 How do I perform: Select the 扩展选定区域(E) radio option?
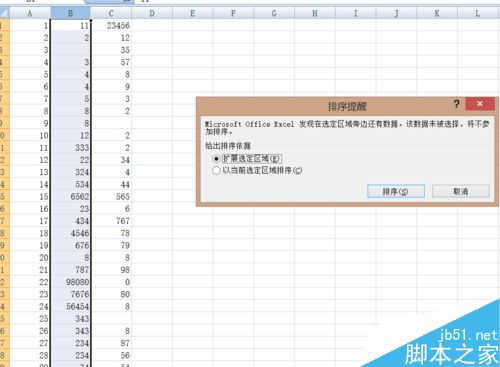point(247,158)
